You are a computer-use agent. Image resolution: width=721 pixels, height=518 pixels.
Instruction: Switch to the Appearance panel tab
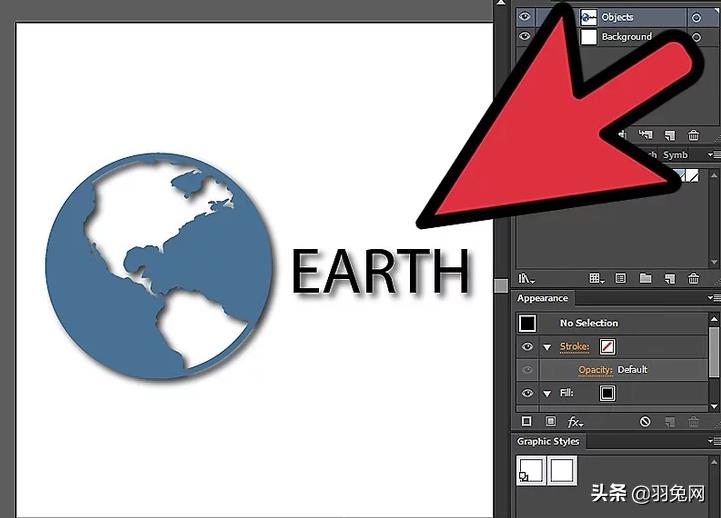tap(543, 298)
